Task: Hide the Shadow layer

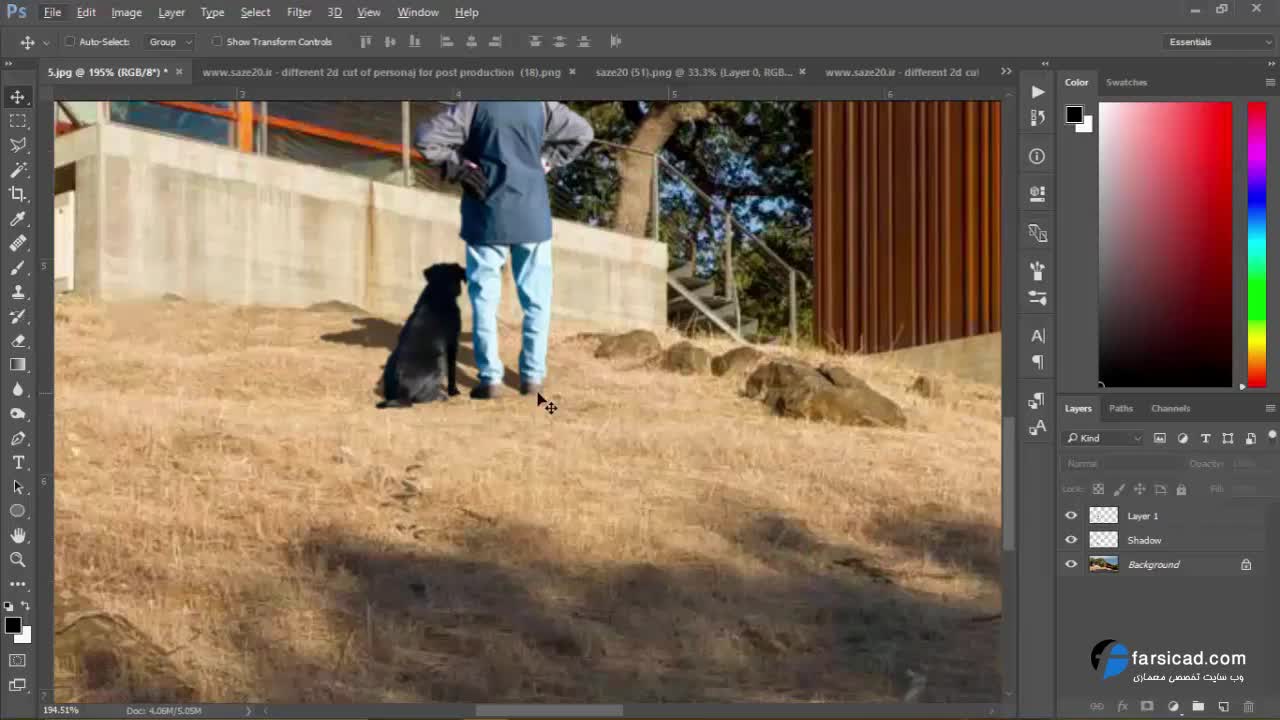Action: (1071, 540)
